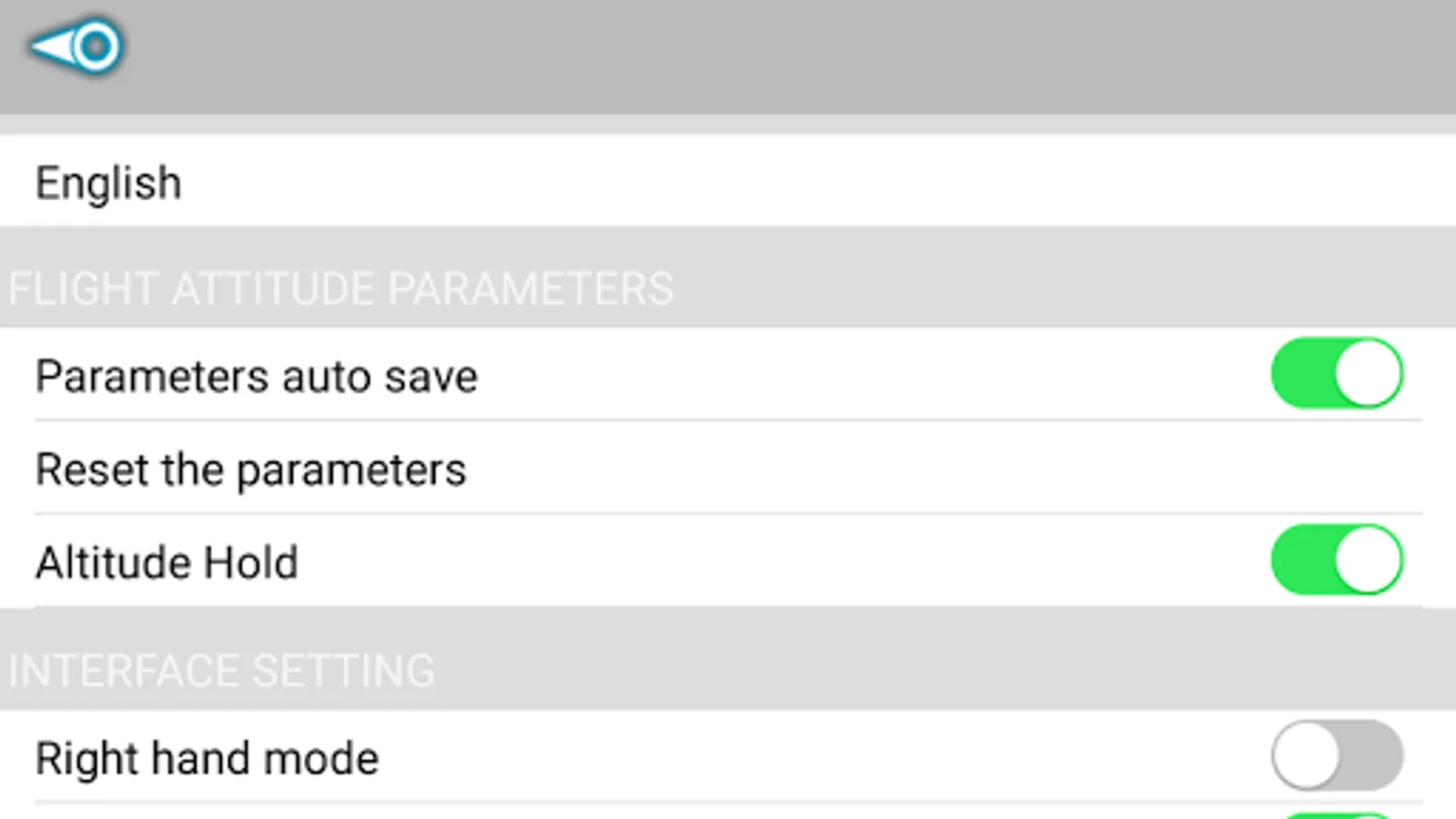Toggle the partially visible switch at bottom edge
The width and height of the screenshot is (1456, 819).
[x=1336, y=814]
